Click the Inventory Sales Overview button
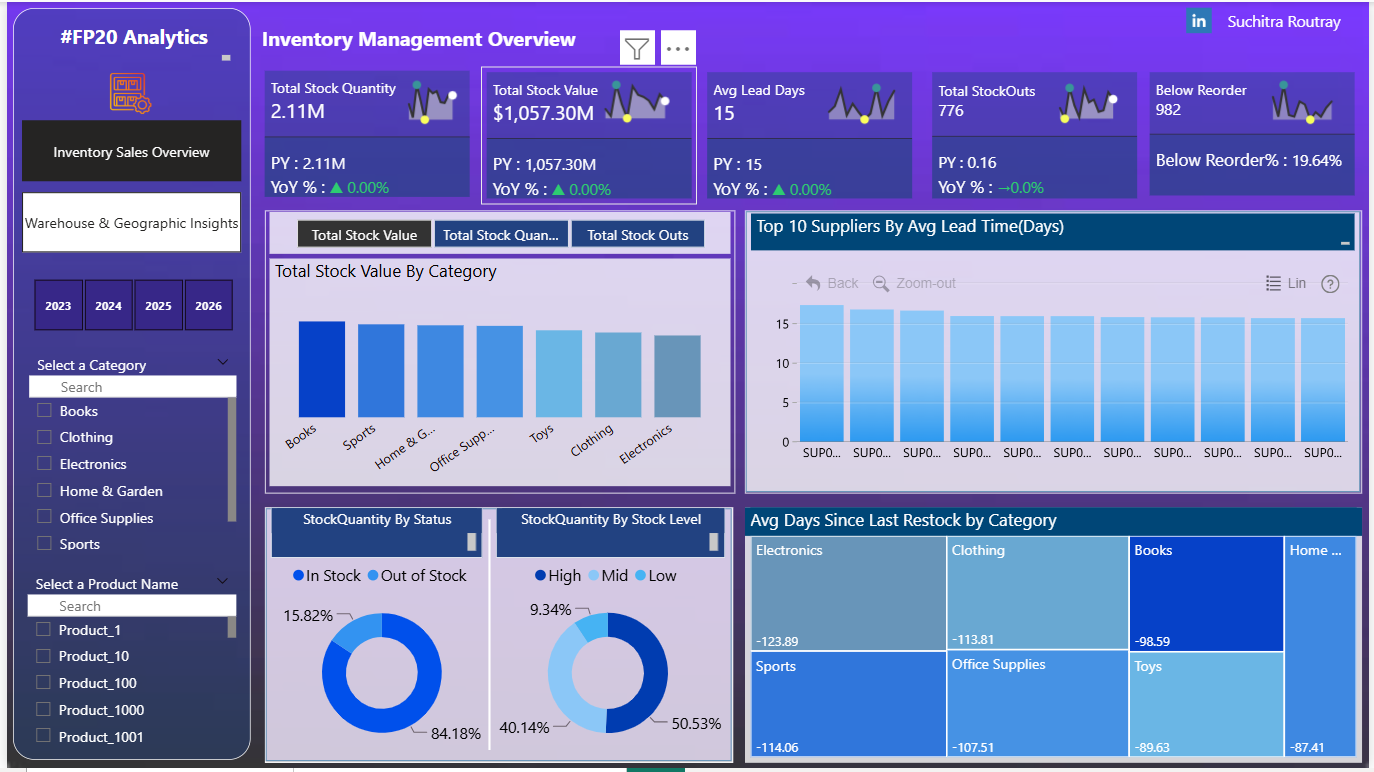This screenshot has height=772, width=1374. point(131,152)
